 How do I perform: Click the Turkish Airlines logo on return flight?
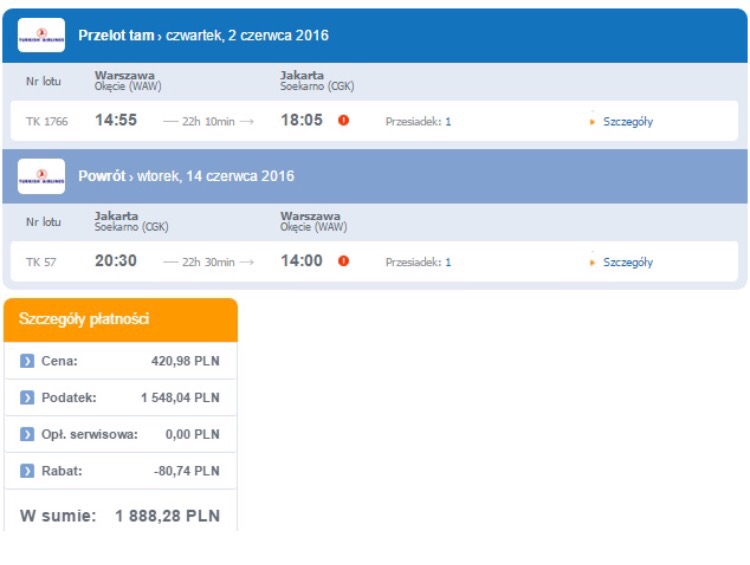coord(41,176)
